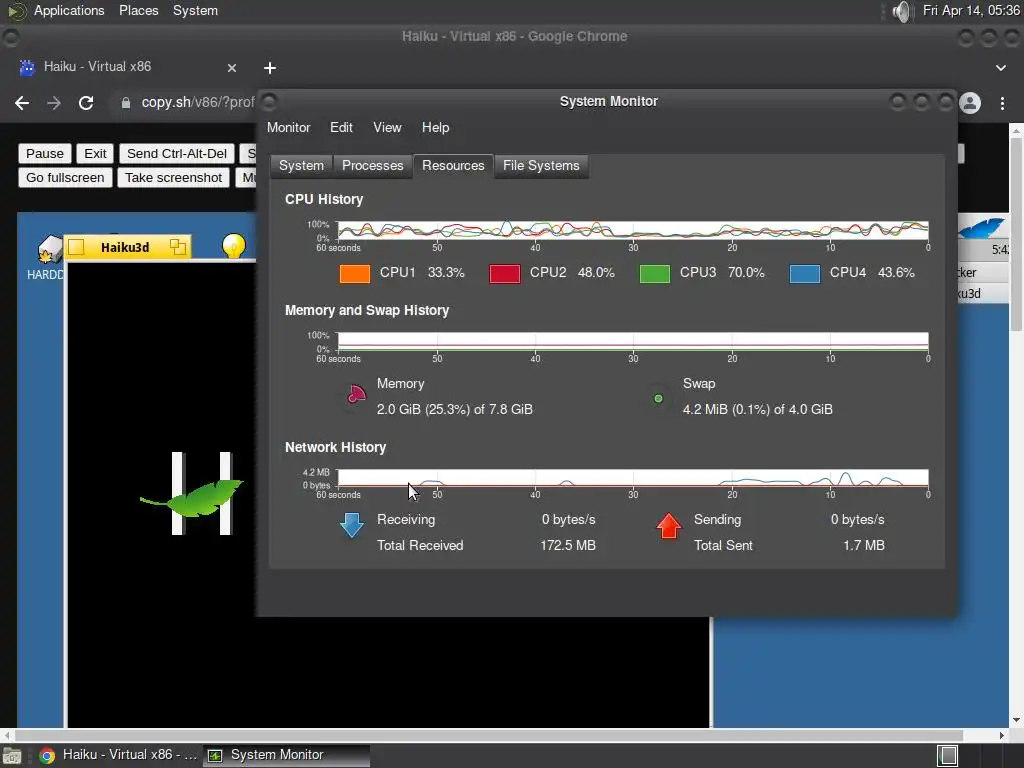This screenshot has width=1024, height=768.
Task: Click the Haiku favicon on Chrome tab
Action: point(27,67)
